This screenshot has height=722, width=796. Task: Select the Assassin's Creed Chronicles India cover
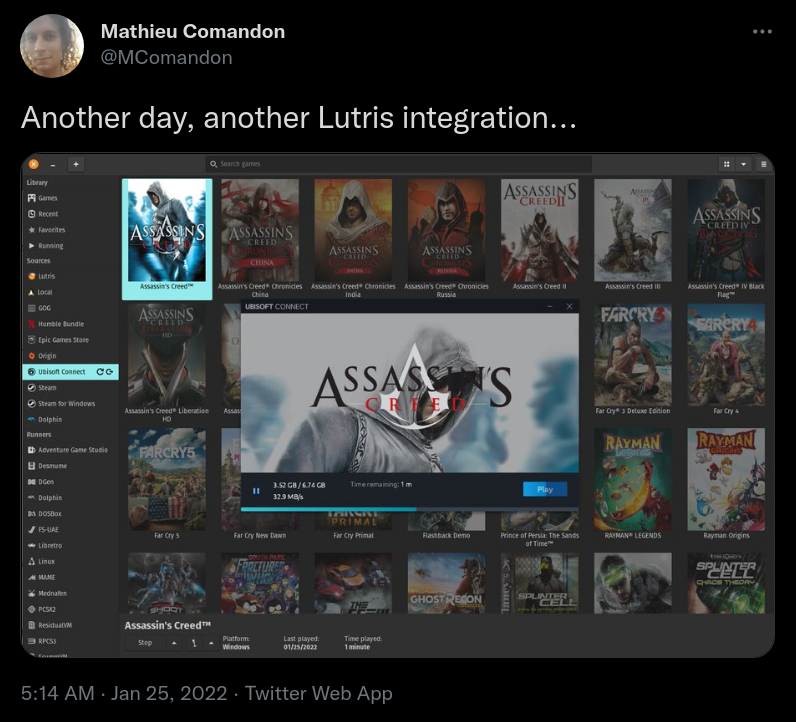(353, 230)
